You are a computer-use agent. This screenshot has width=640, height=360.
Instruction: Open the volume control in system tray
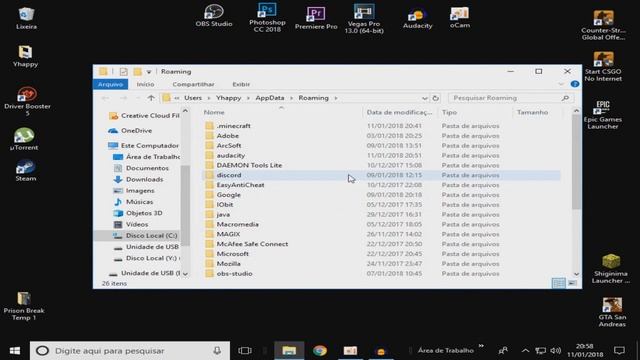[x=556, y=351]
